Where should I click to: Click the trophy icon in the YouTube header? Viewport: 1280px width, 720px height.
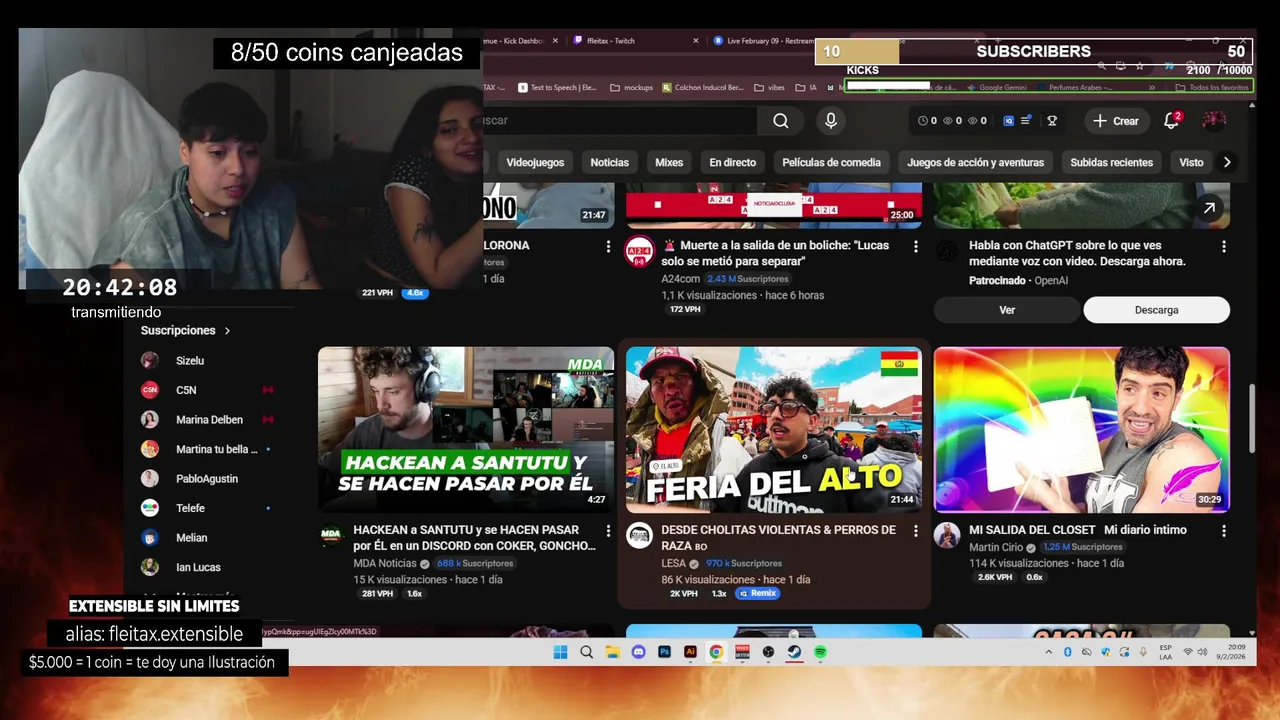click(x=1052, y=121)
